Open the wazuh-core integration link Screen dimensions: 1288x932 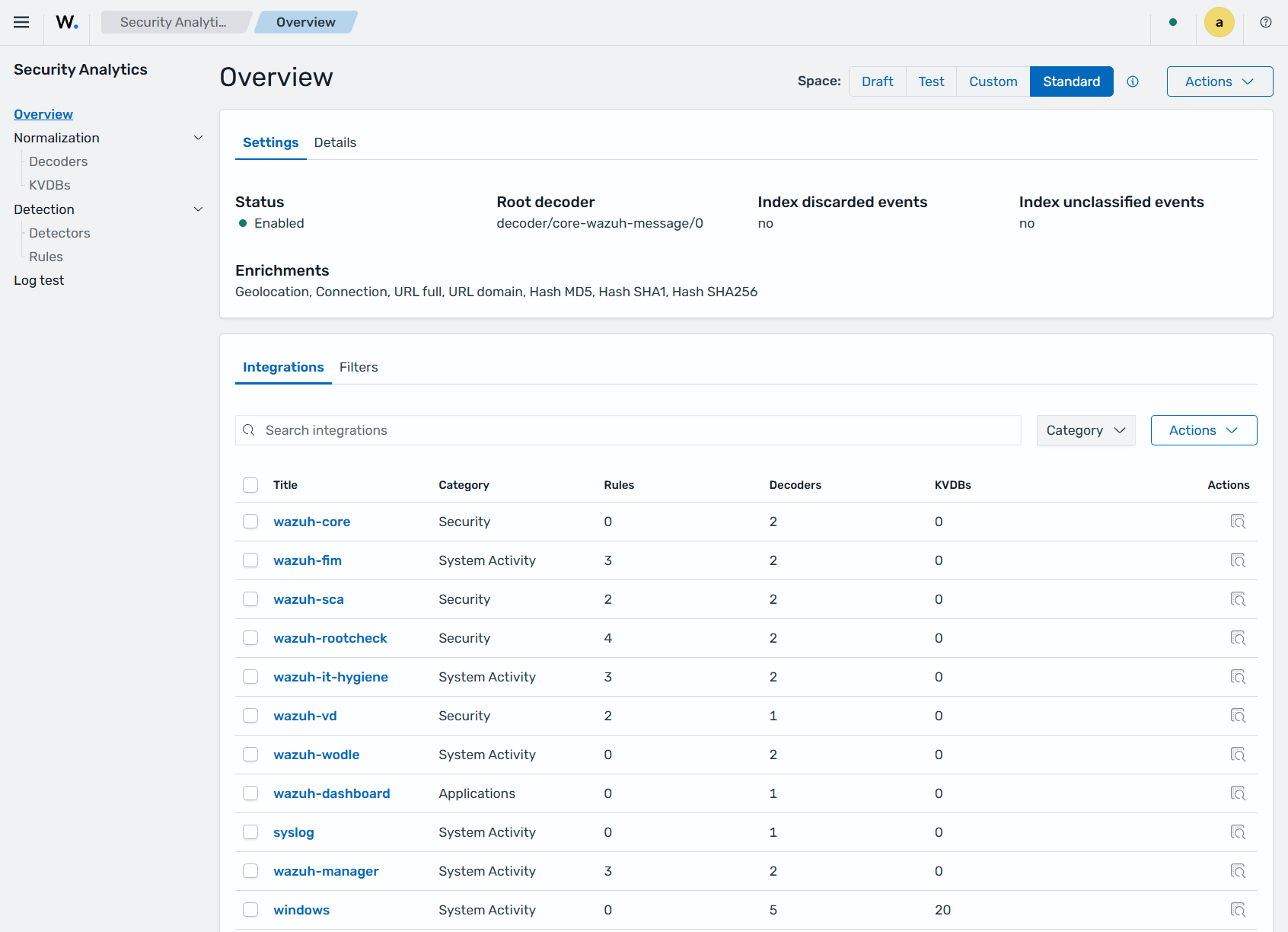311,522
